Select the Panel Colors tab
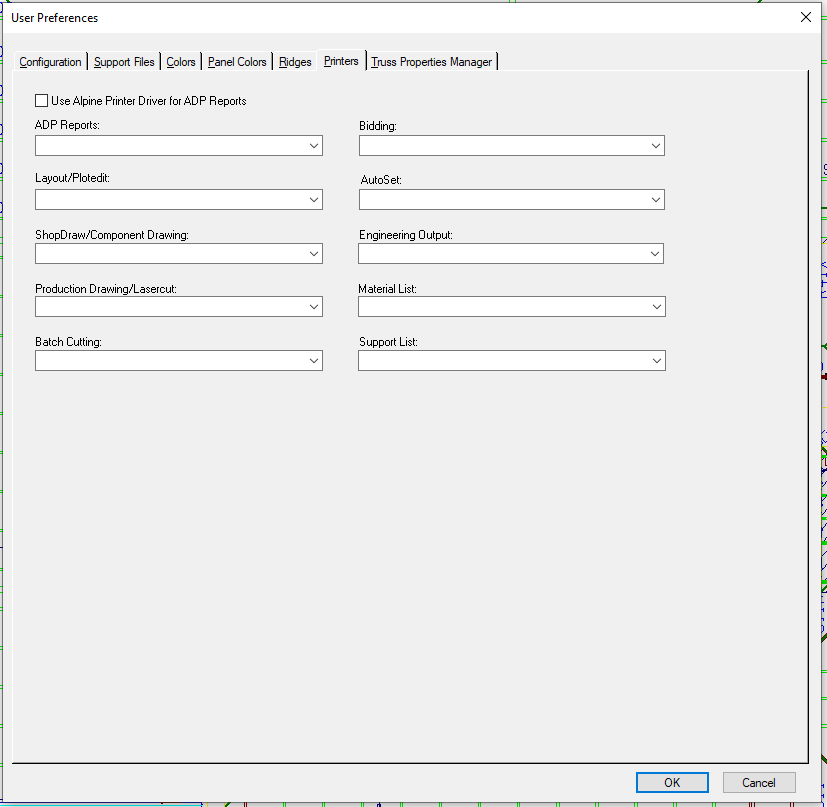The width and height of the screenshot is (827, 807). pyautogui.click(x=237, y=62)
